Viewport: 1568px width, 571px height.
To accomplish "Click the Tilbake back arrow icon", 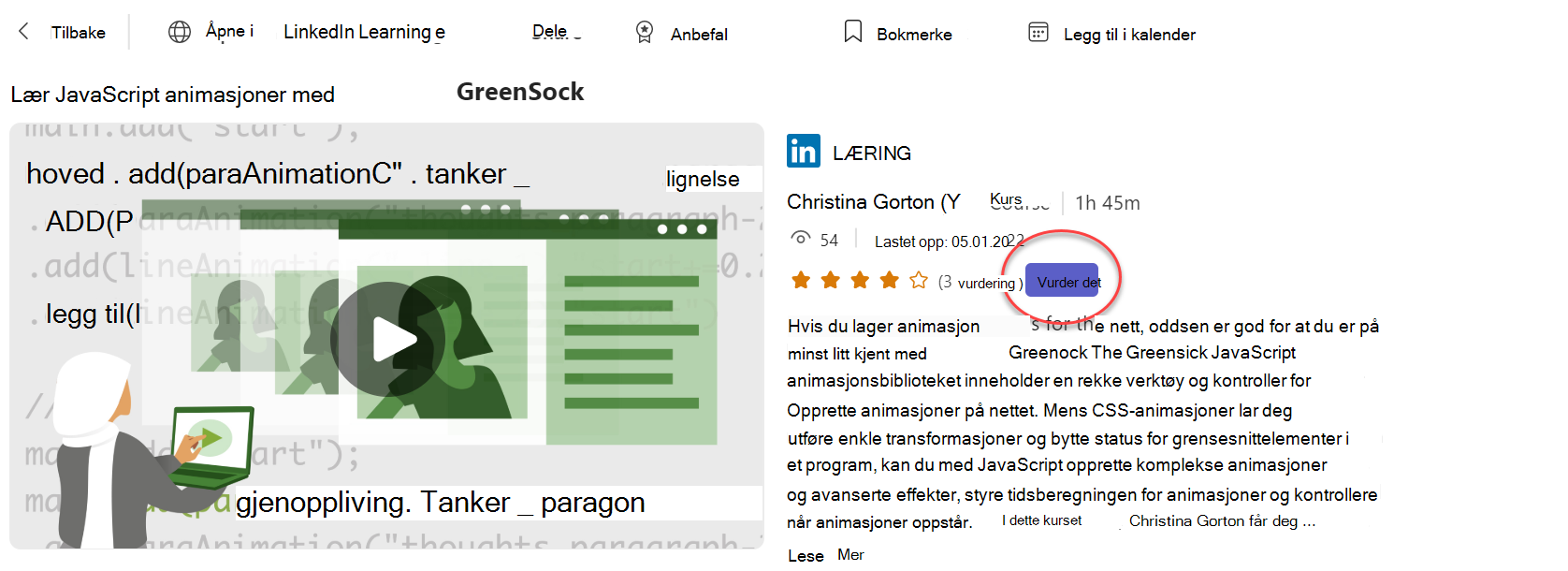I will [23, 31].
